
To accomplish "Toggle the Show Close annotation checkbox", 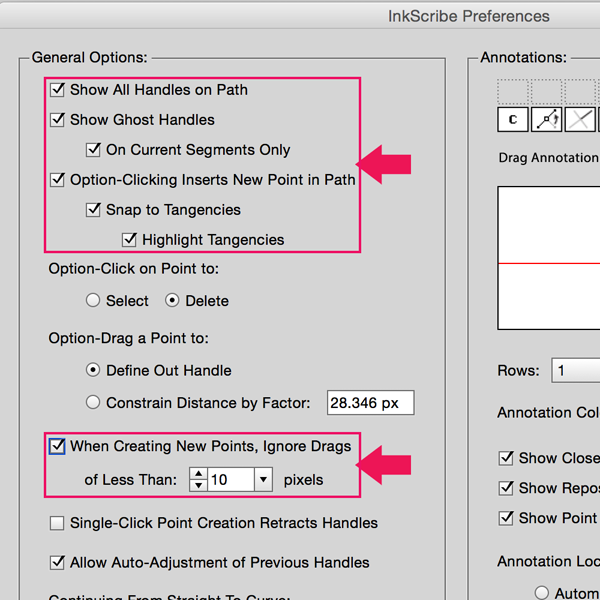I will click(506, 458).
